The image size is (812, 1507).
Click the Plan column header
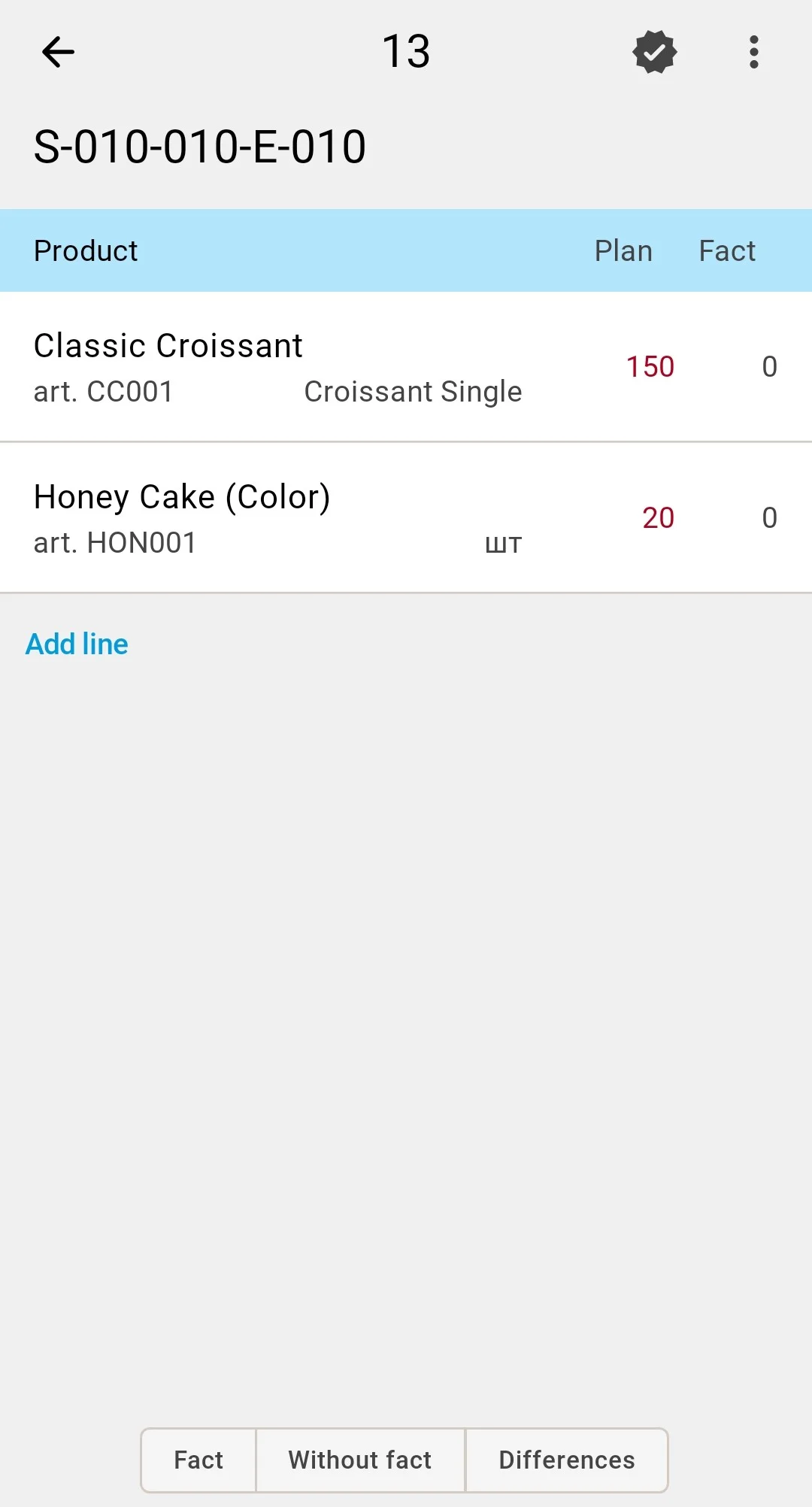(623, 251)
